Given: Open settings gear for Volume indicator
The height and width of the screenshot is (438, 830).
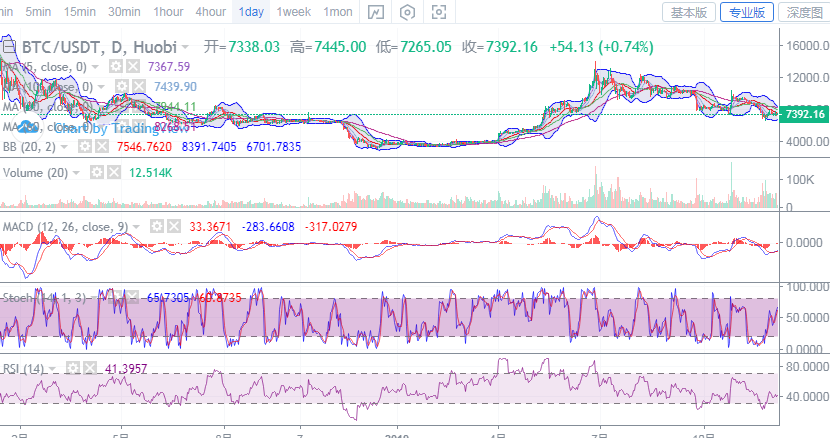Looking at the screenshot, I should pyautogui.click(x=97, y=172).
